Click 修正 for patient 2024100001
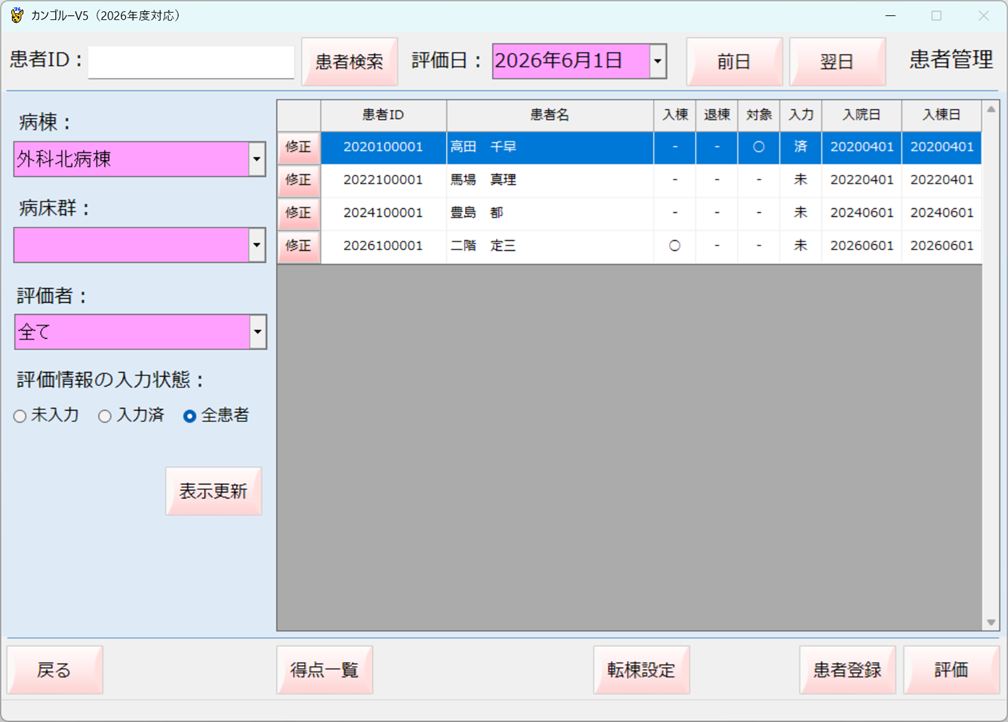The height and width of the screenshot is (722, 1008). [299, 213]
